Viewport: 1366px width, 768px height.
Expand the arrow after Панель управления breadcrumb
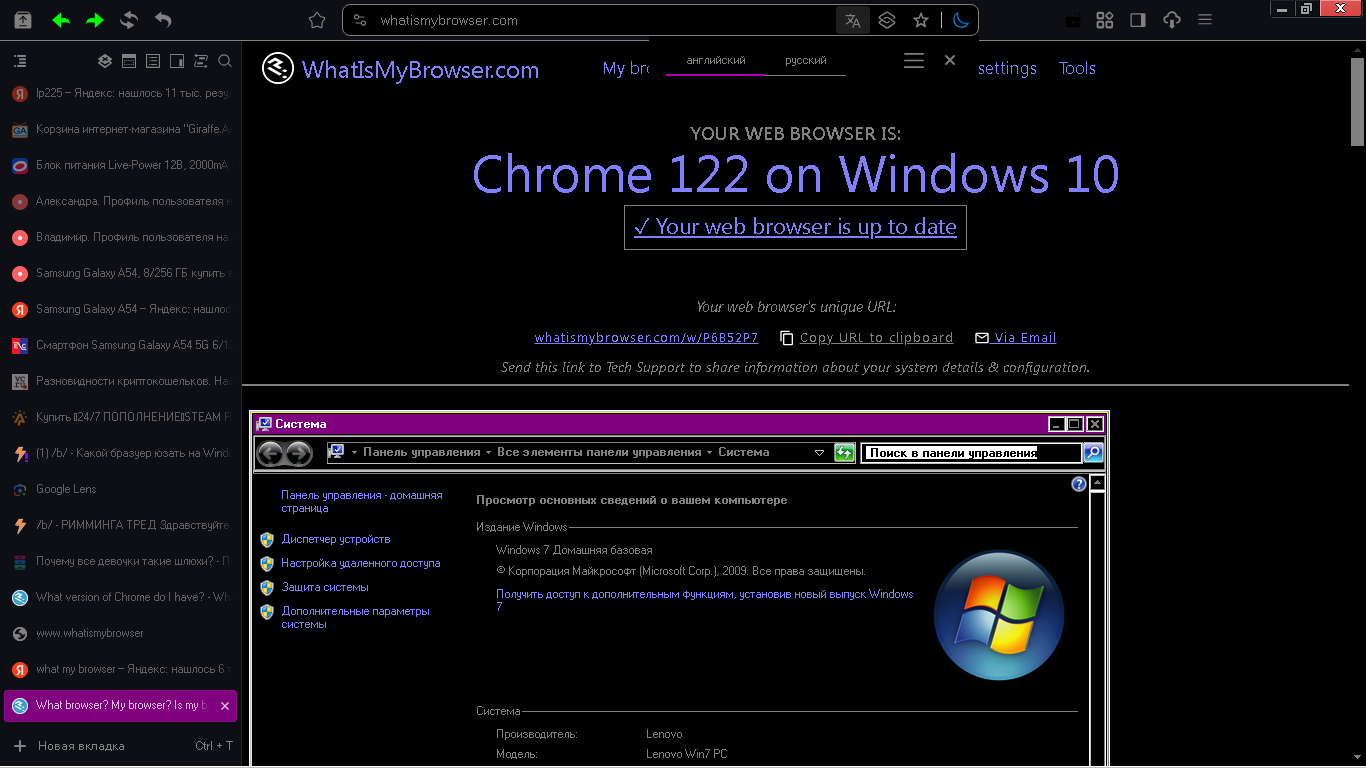[489, 453]
